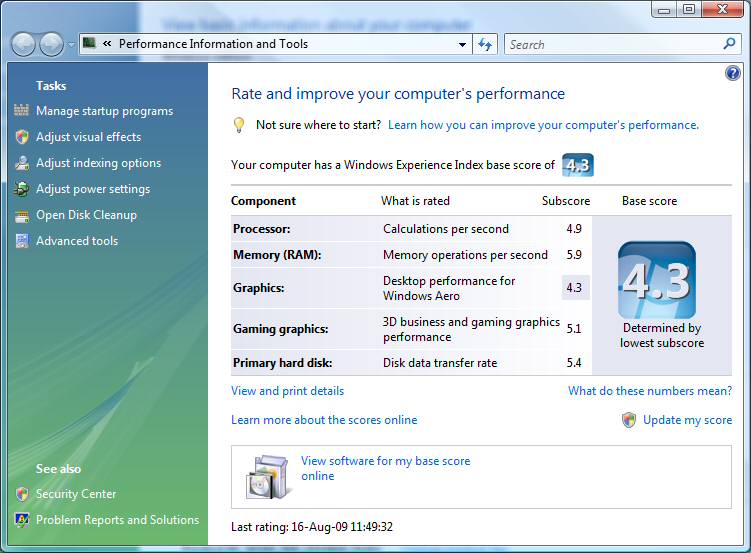Image resolution: width=751 pixels, height=553 pixels.
Task: Open the Security Center link
Action: 76,494
